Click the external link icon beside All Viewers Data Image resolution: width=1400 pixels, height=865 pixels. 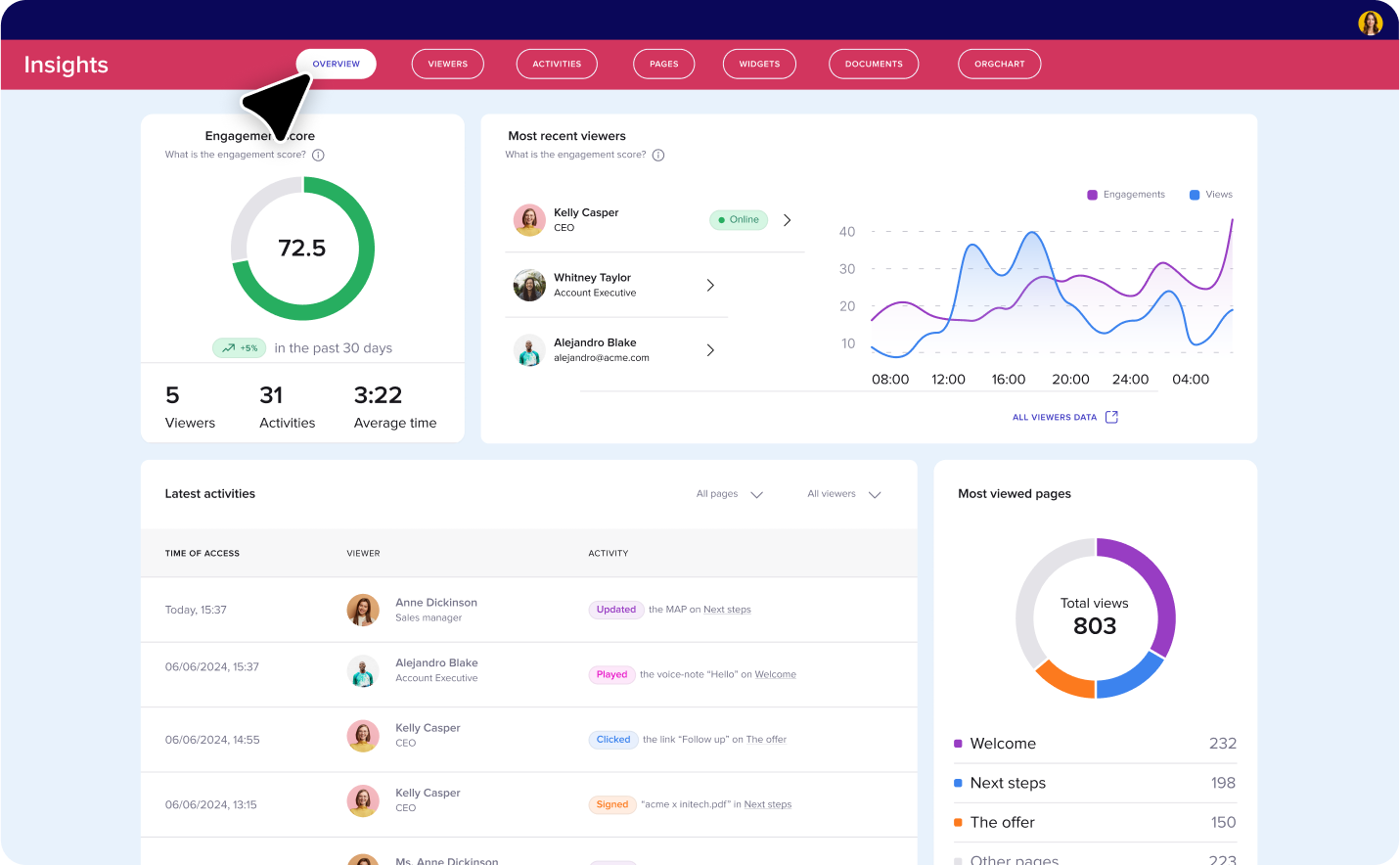[x=1111, y=417]
